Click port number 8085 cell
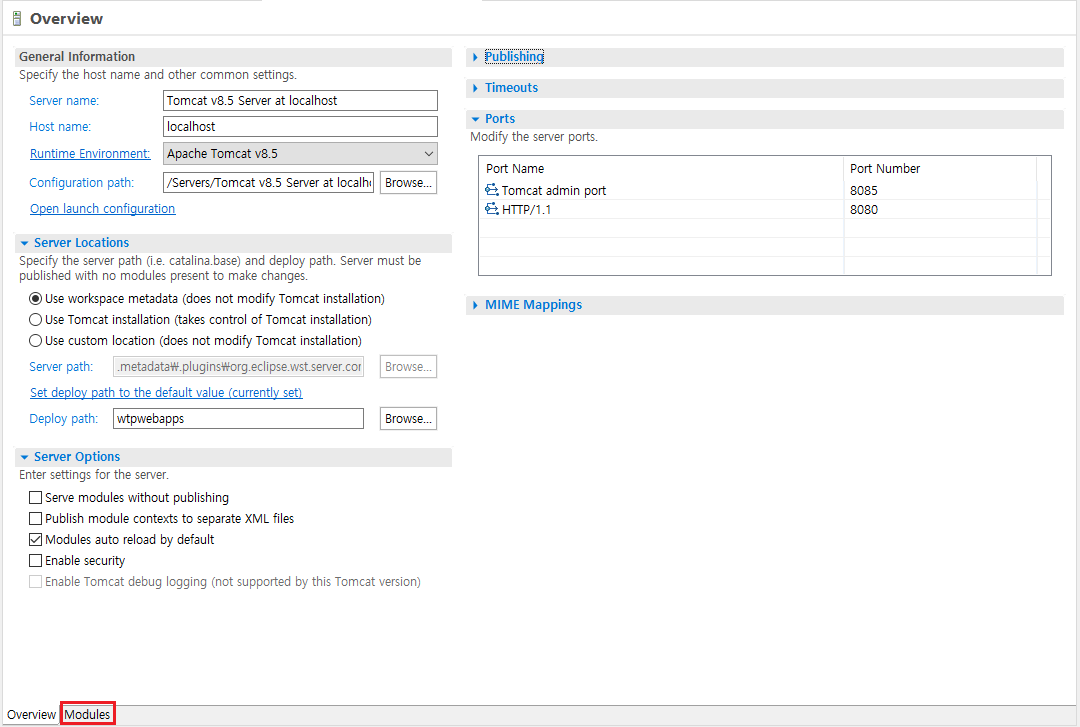1080x727 pixels. click(864, 190)
